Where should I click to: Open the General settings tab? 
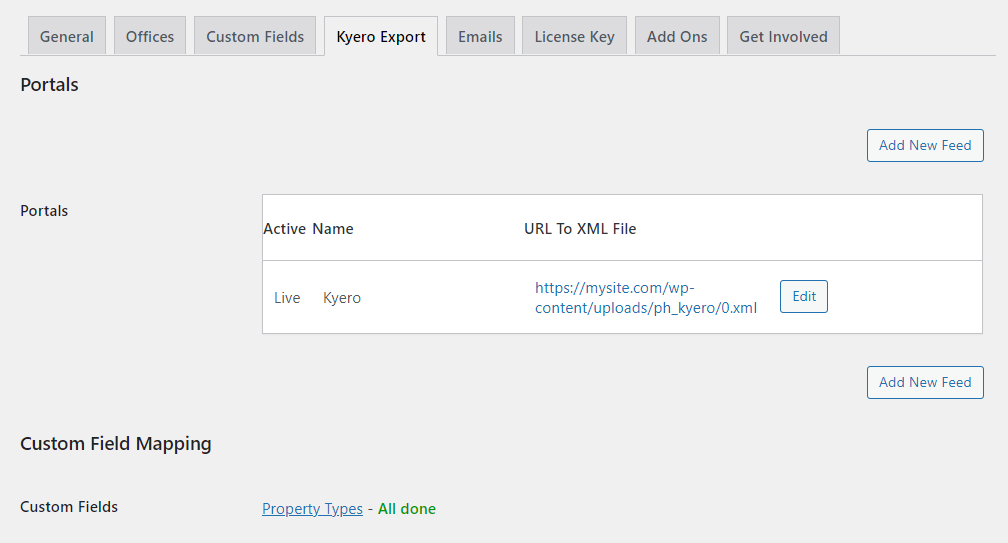67,36
